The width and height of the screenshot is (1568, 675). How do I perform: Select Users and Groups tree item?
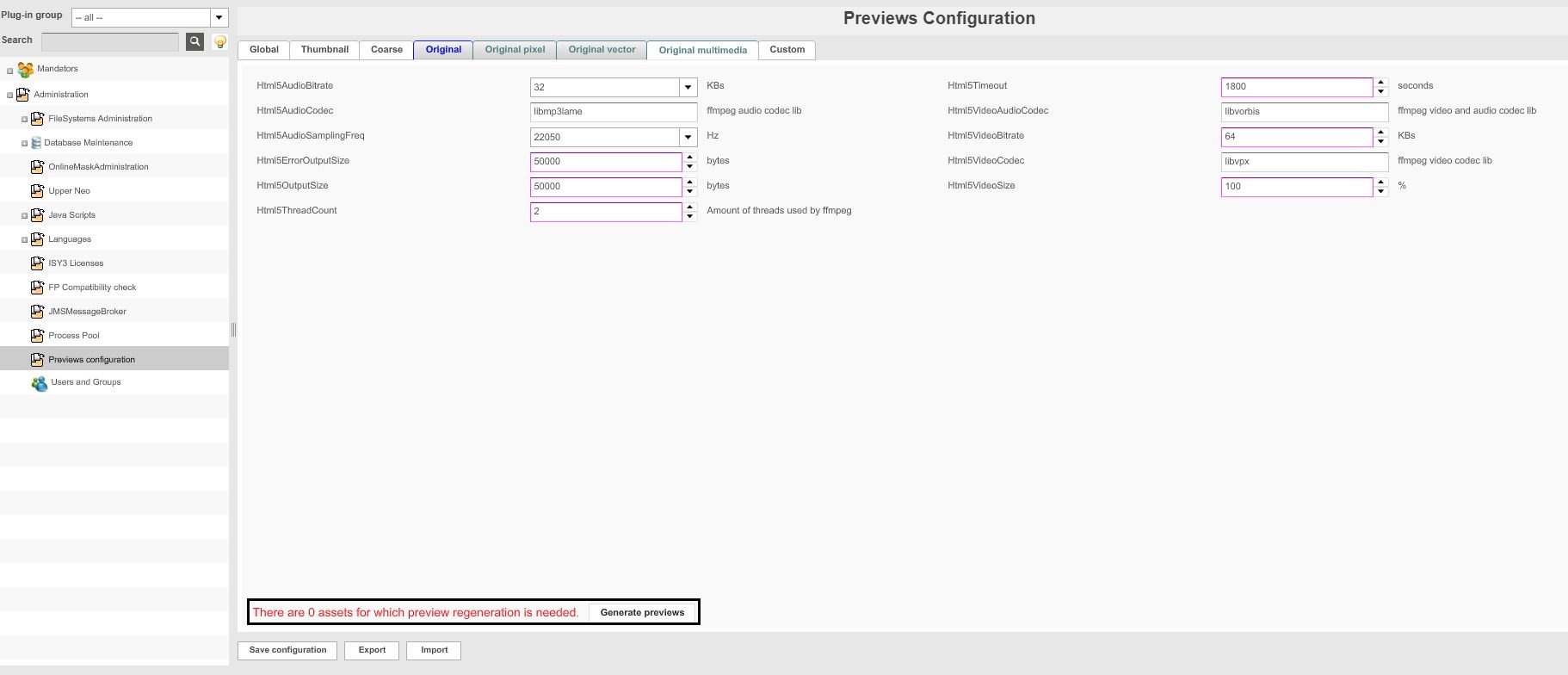pyautogui.click(x=85, y=382)
